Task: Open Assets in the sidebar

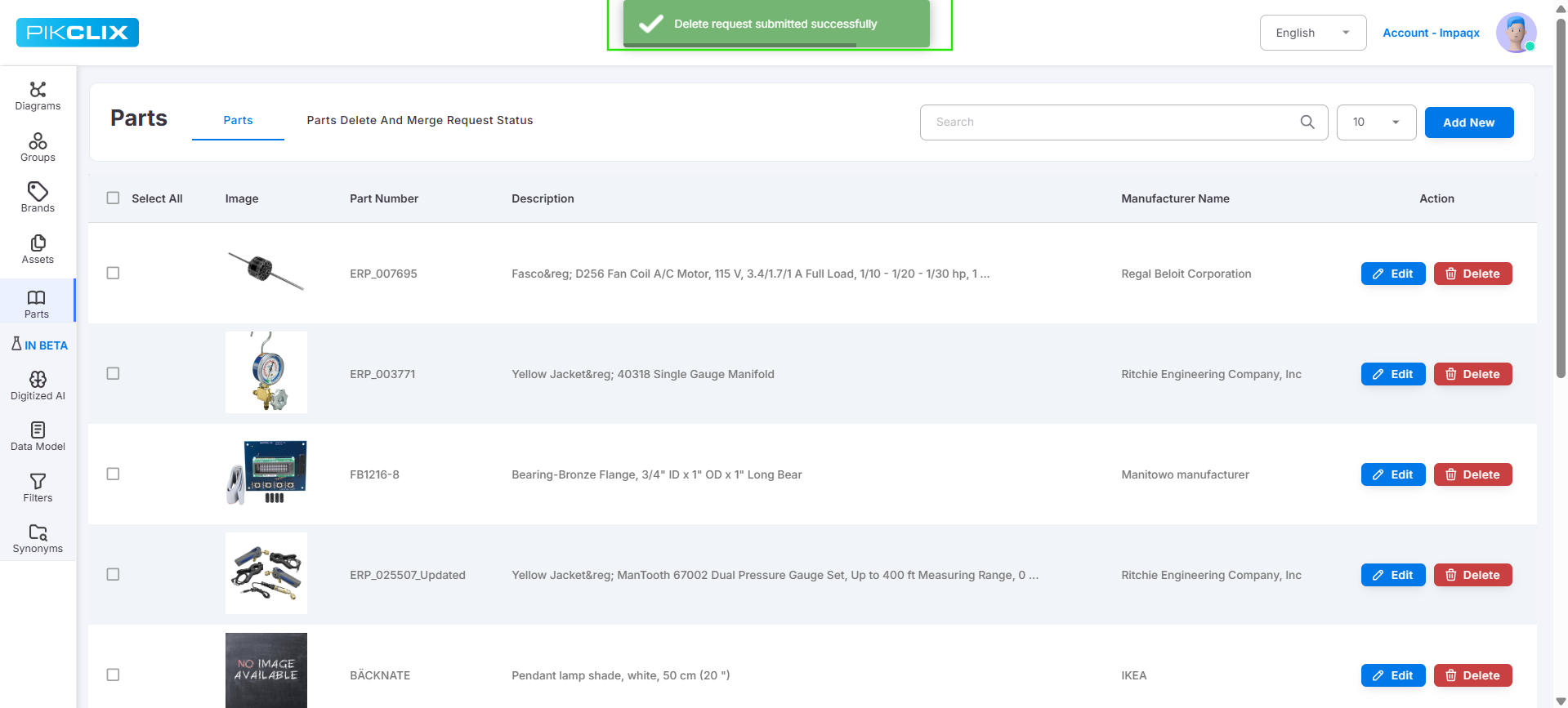Action: click(38, 250)
